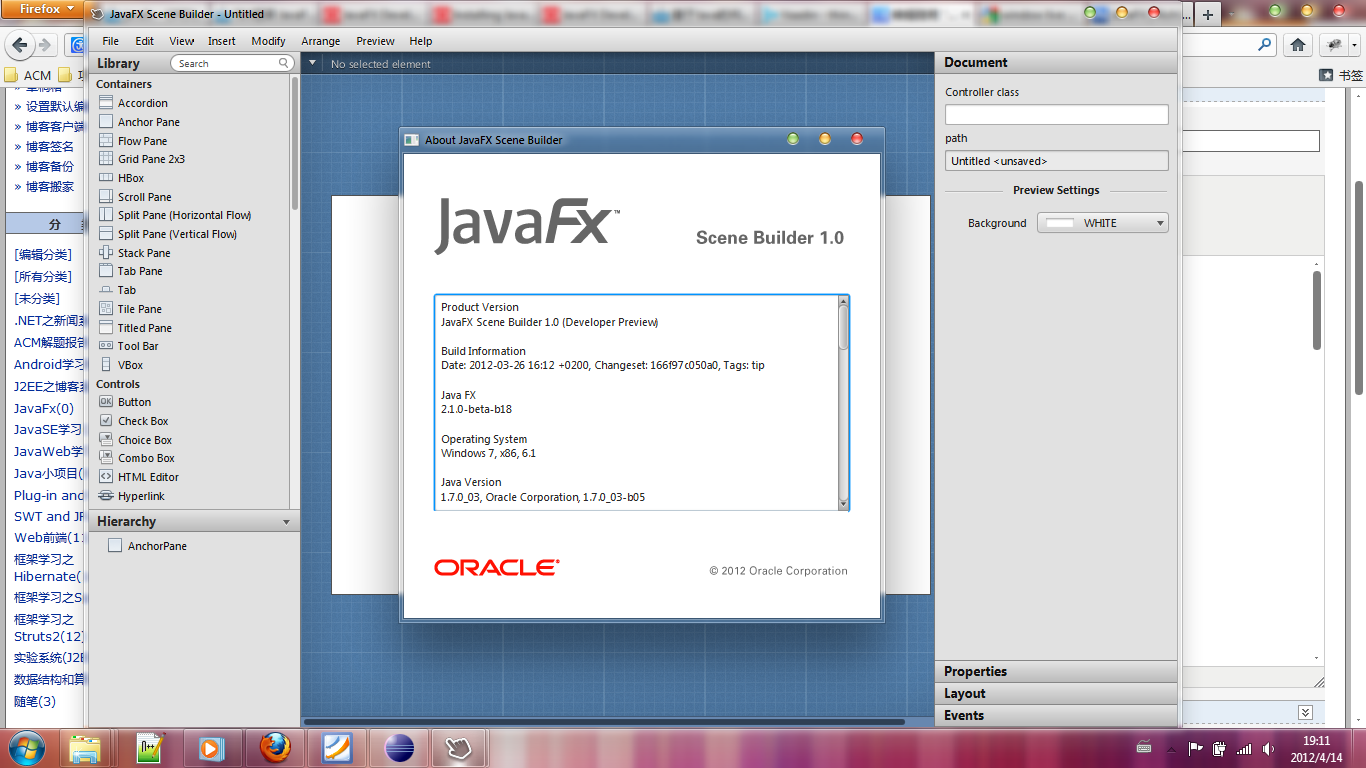Select the Tile Pane icon

point(106,309)
